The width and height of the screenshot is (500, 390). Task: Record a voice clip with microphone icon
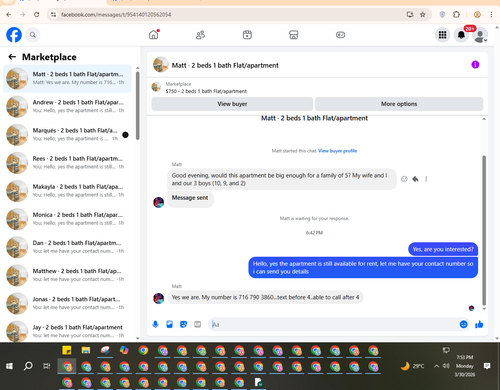coord(155,324)
